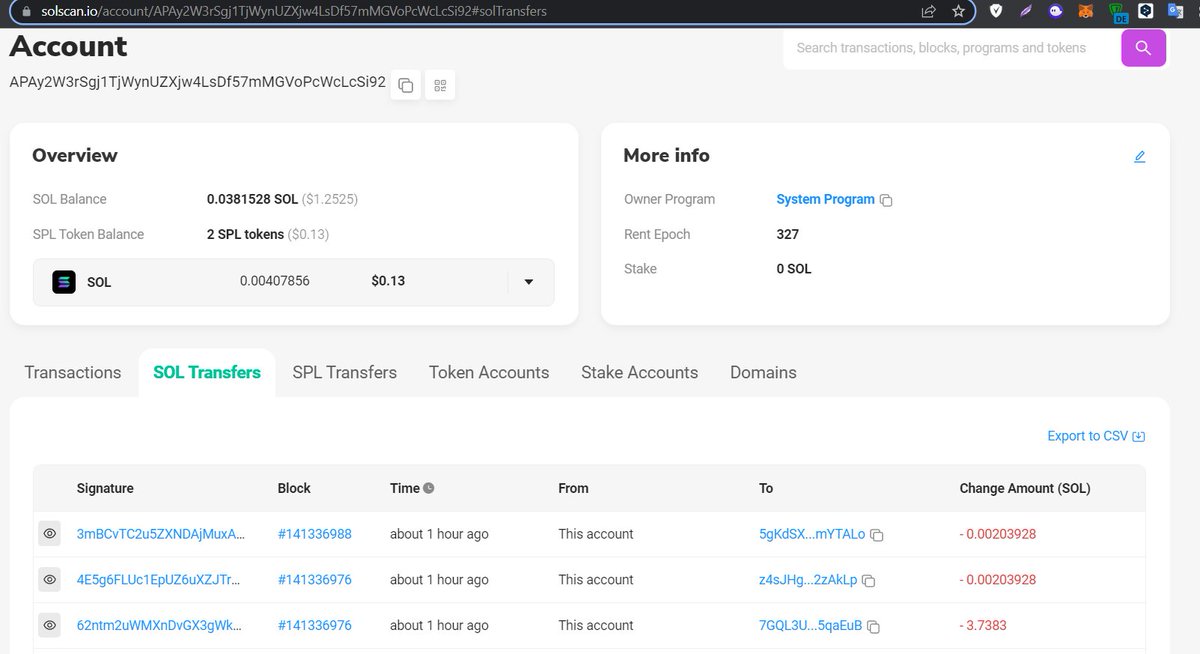
Task: Open recipient 7GQL3U...5qaEuB
Action: (810, 626)
